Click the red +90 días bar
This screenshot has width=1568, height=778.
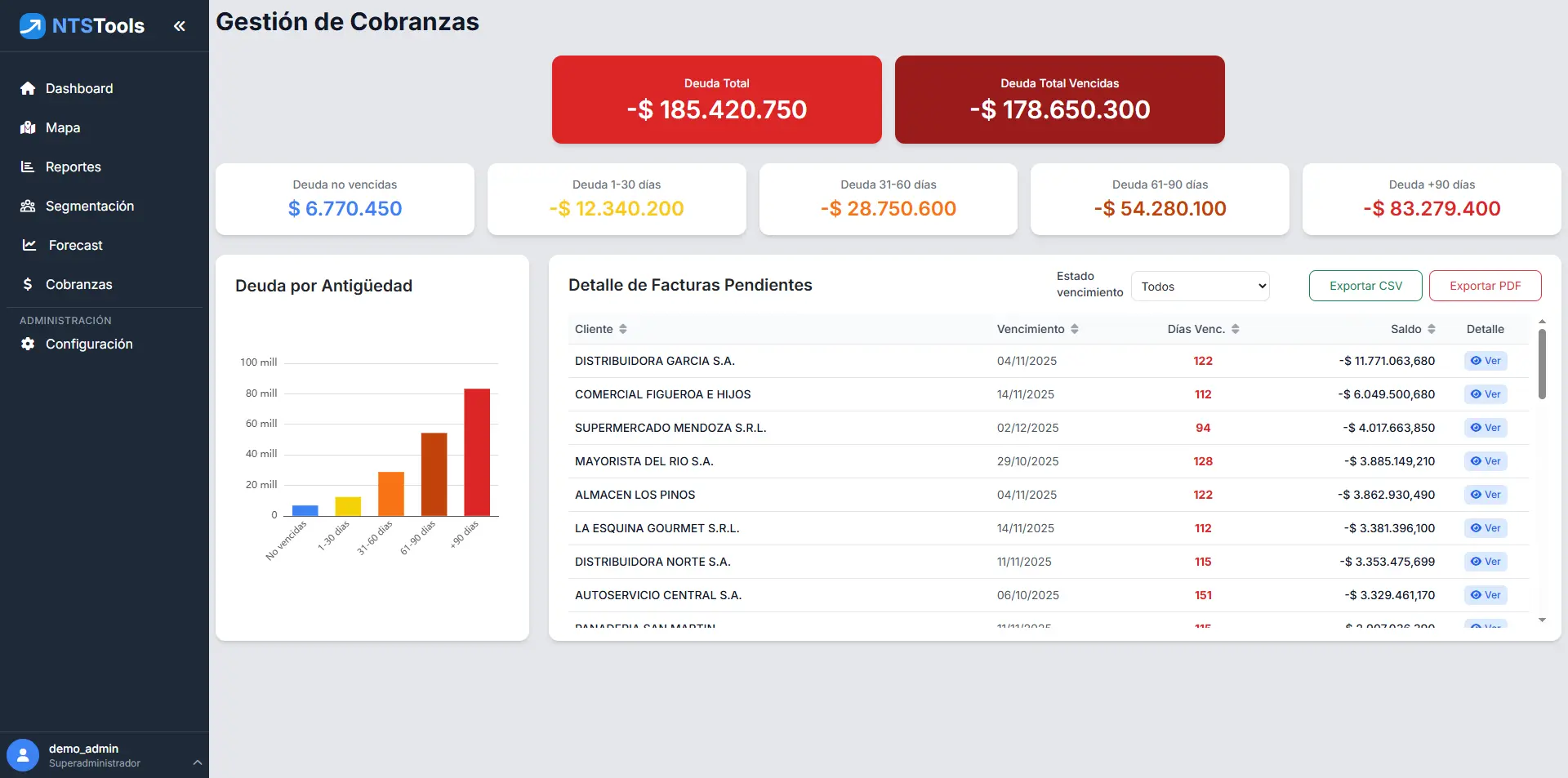(477, 451)
